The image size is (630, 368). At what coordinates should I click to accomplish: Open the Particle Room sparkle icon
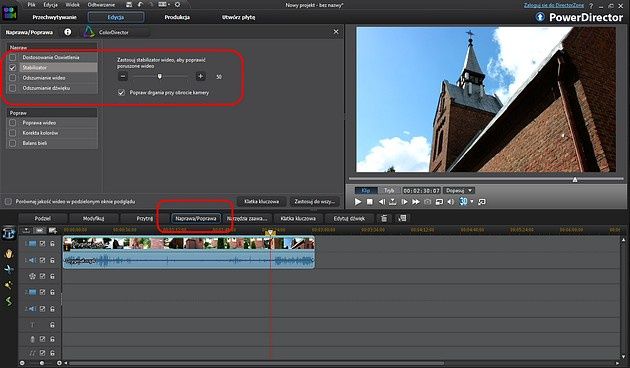8,285
